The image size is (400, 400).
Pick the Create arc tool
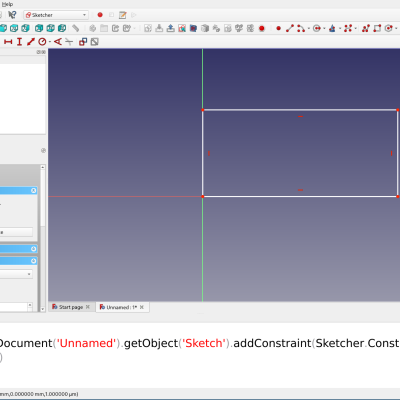pyautogui.click(x=301, y=28)
